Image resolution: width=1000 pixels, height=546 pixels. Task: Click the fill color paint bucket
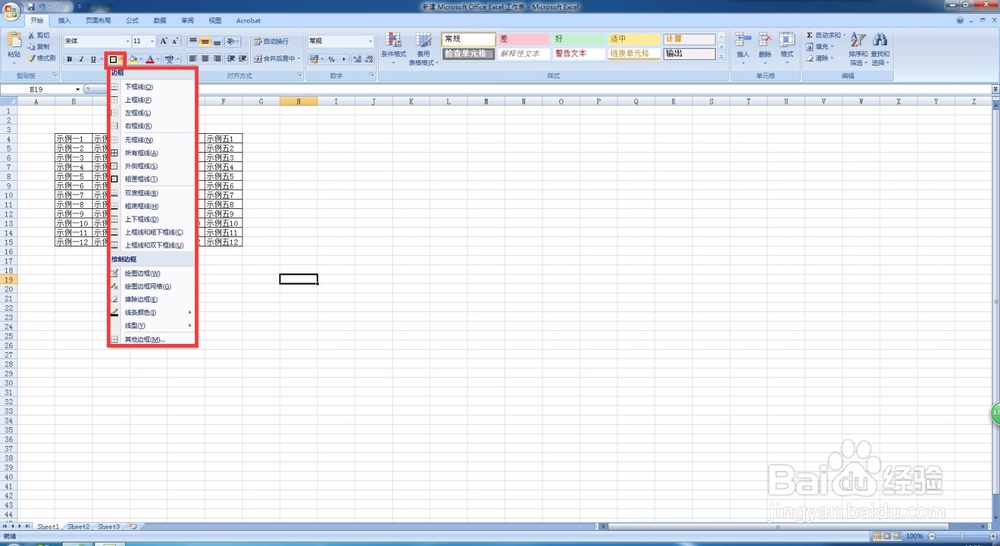(133, 59)
